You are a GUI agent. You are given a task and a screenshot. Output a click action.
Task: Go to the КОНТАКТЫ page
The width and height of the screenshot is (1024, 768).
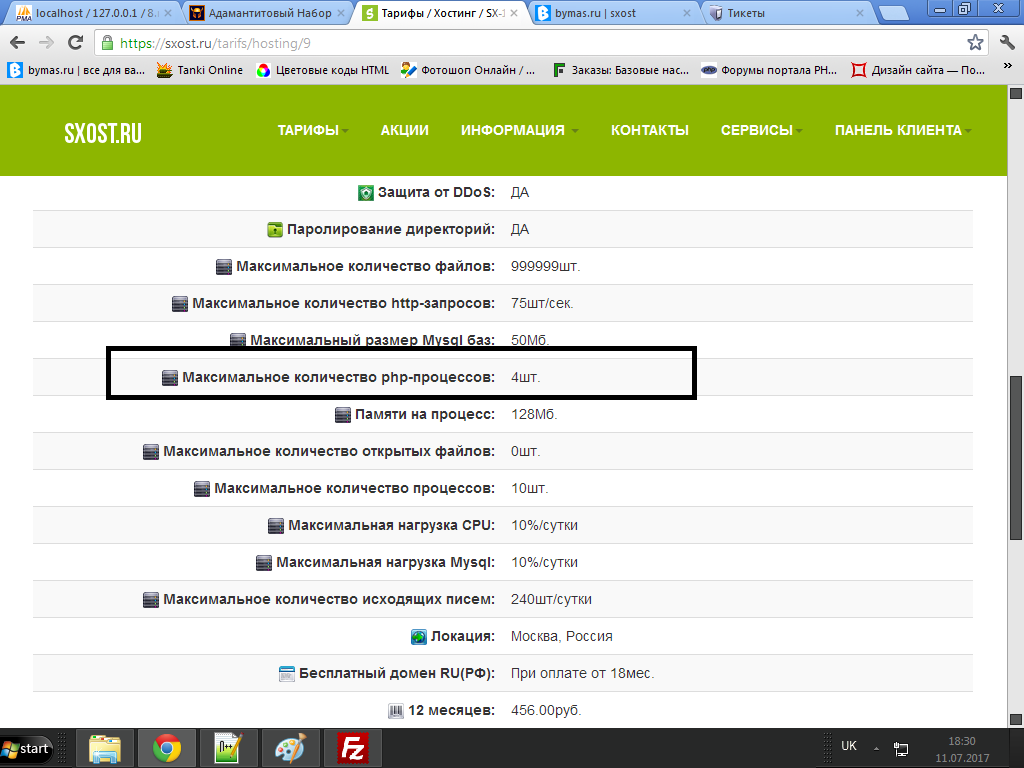[x=649, y=130]
